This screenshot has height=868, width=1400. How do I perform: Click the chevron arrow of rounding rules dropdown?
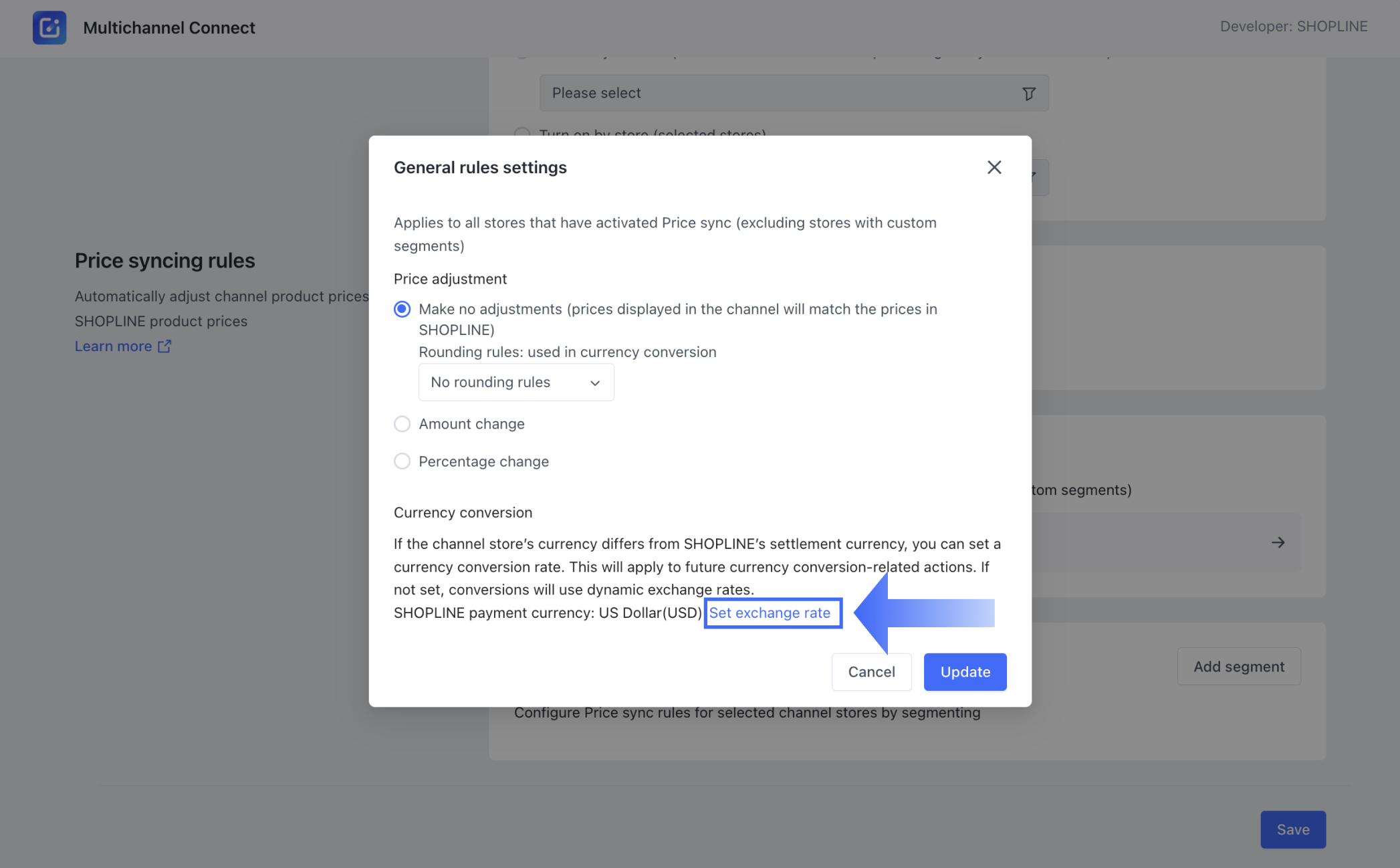(595, 383)
